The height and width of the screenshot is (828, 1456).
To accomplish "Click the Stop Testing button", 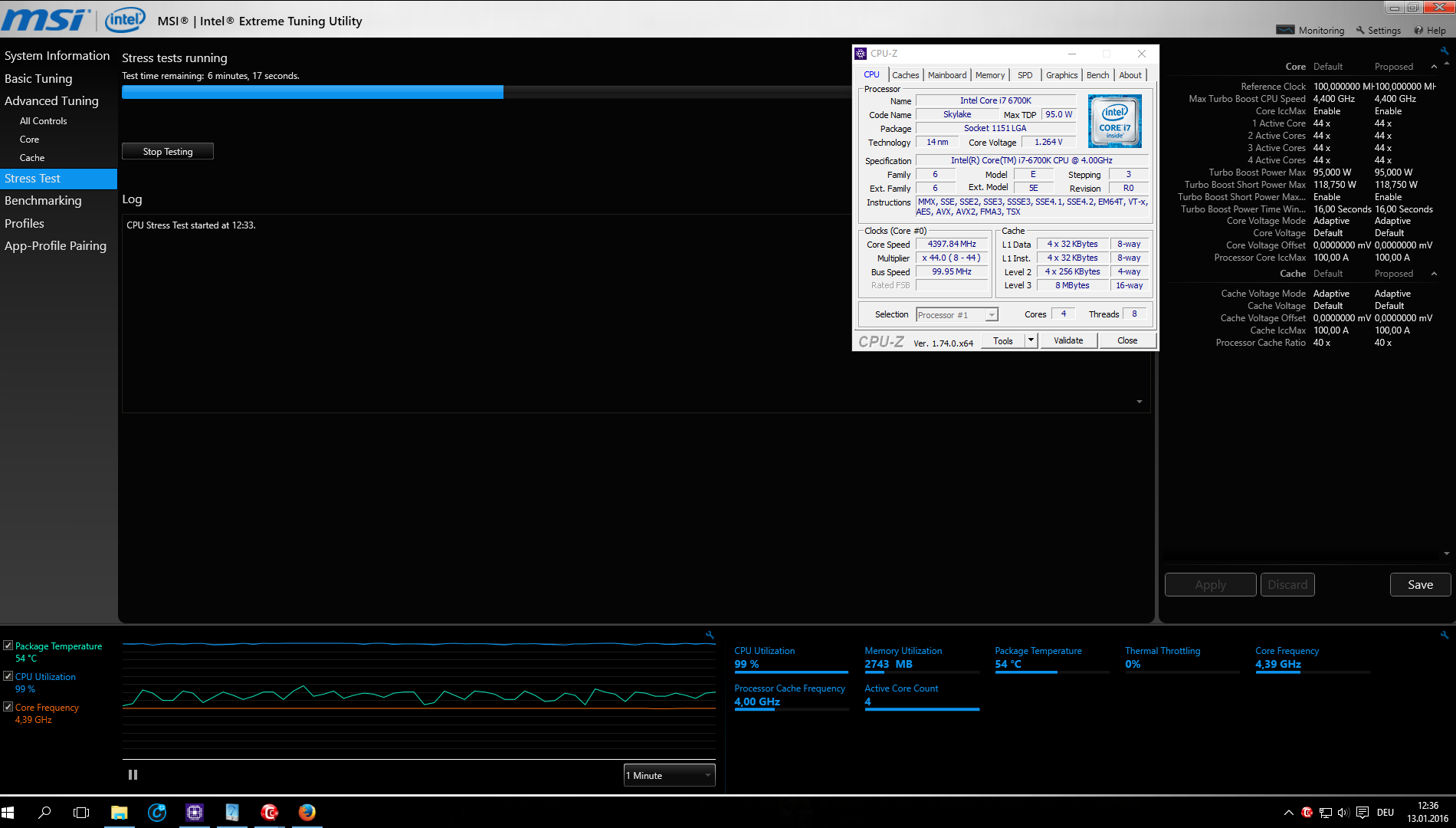I will click(x=168, y=151).
